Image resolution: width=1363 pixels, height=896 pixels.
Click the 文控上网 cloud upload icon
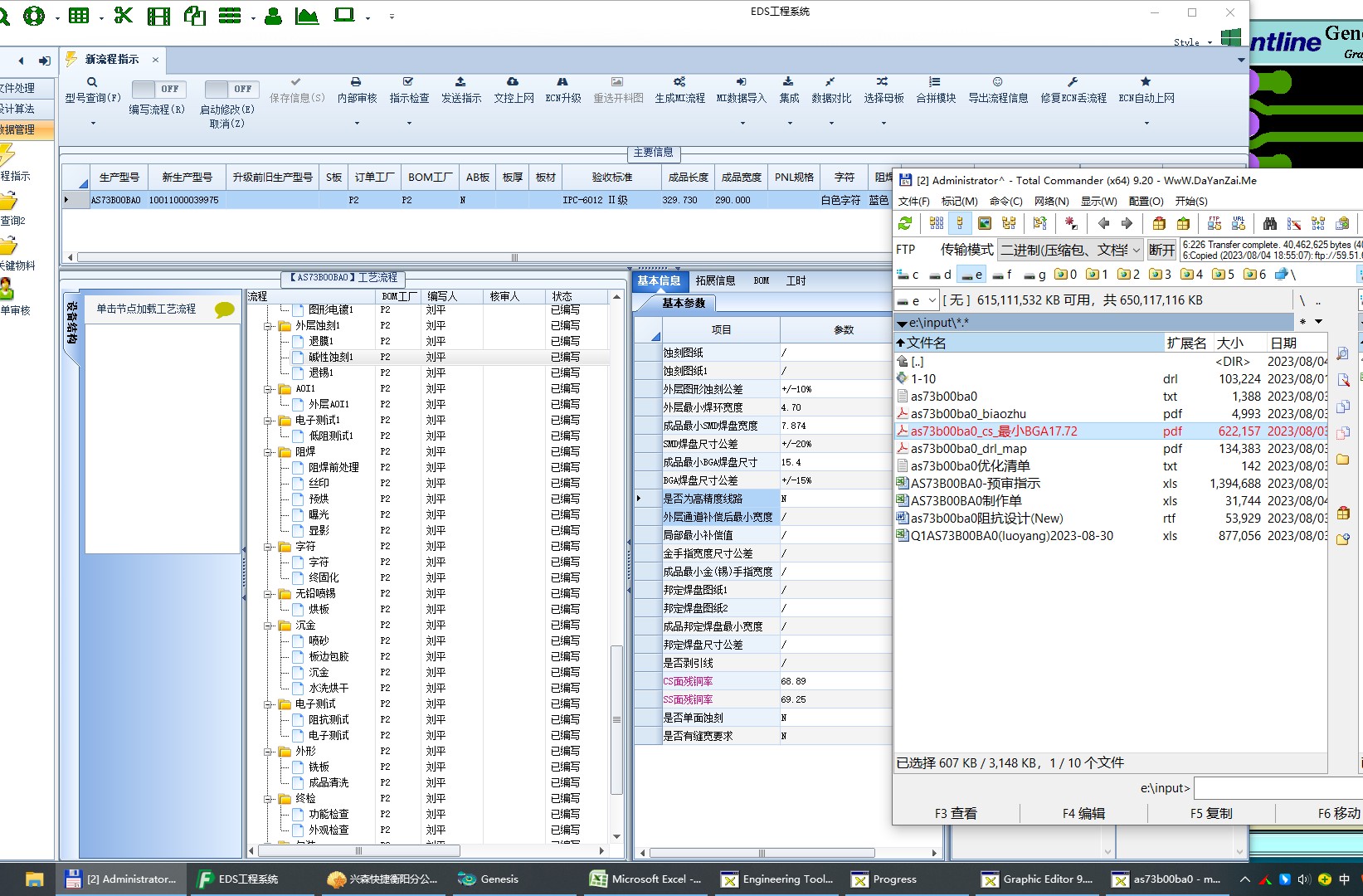click(x=513, y=82)
